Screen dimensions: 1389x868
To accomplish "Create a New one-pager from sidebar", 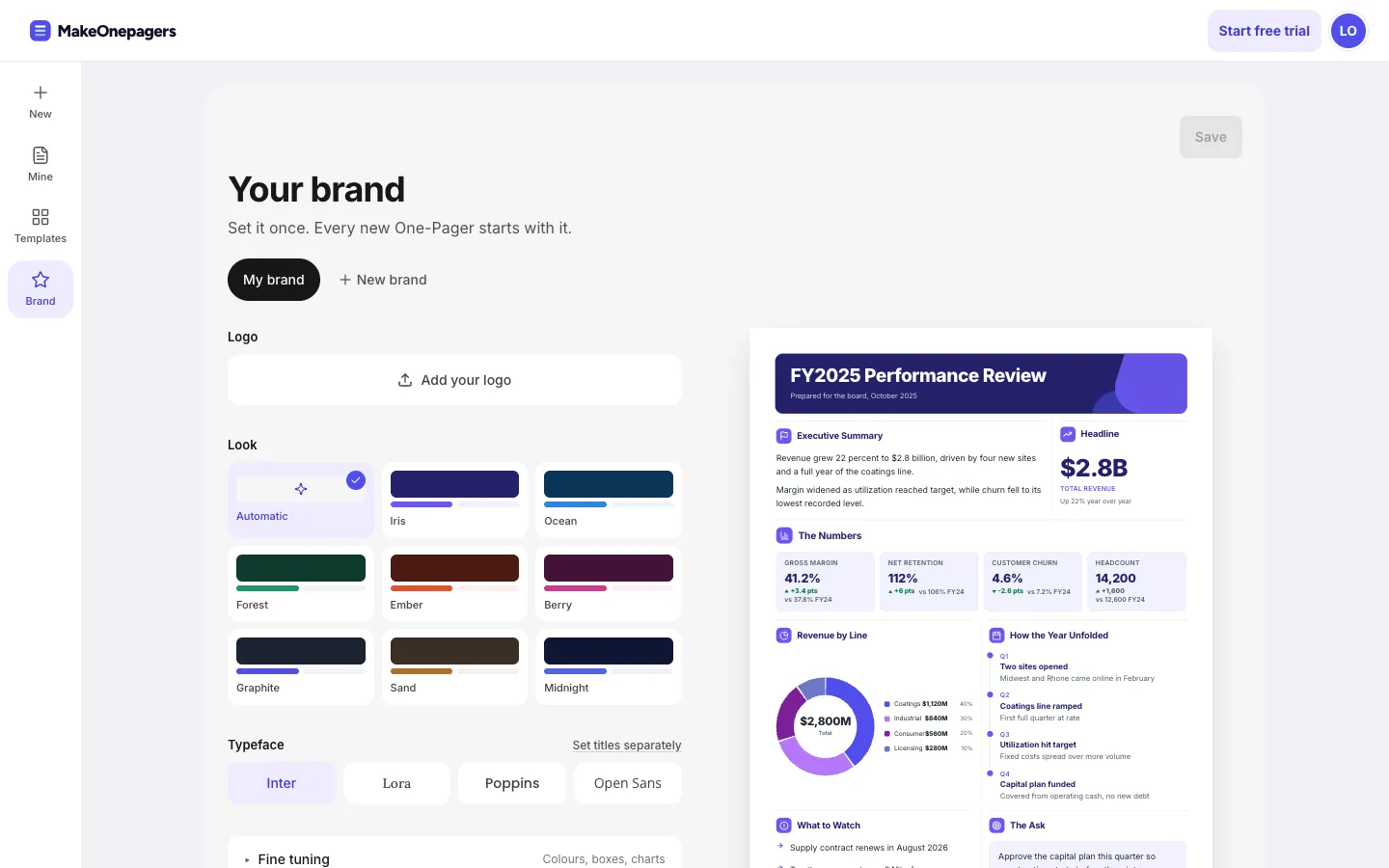I will pyautogui.click(x=41, y=102).
